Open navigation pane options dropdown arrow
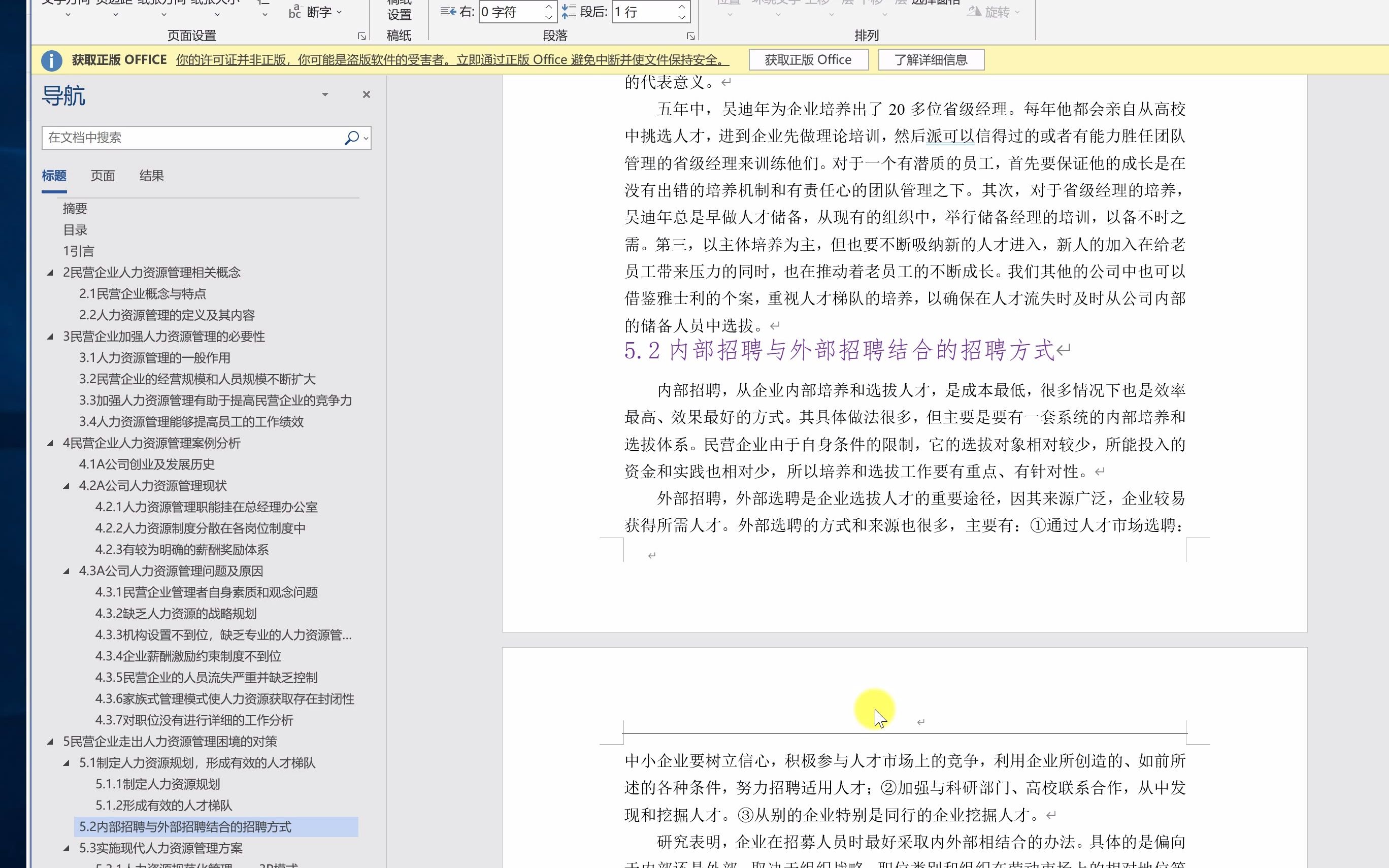Viewport: 1389px width, 868px height. (x=325, y=95)
